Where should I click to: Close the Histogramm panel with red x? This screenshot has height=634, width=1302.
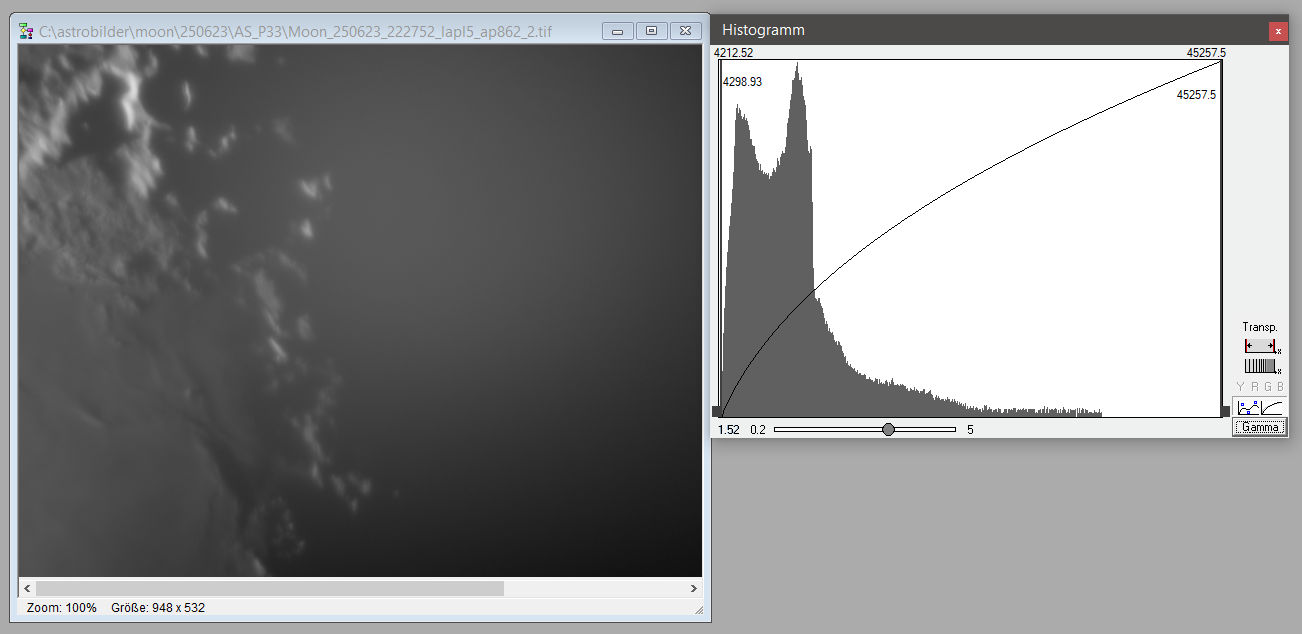pos(1278,31)
